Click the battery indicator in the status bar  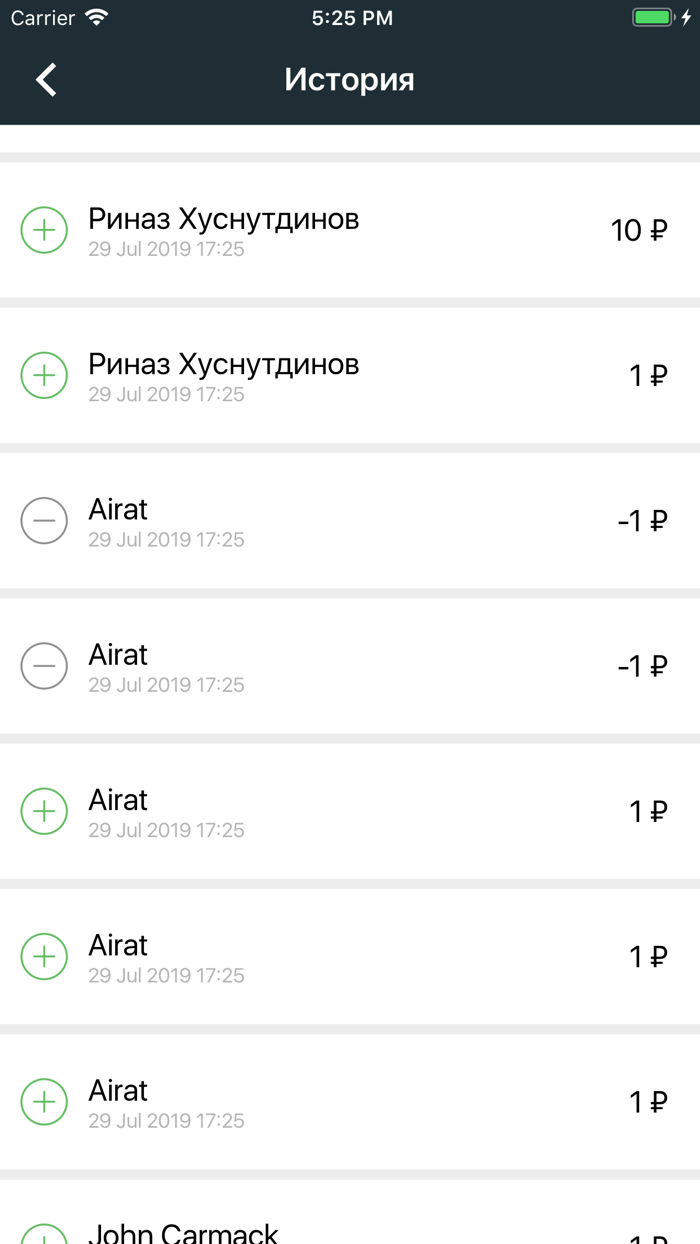coord(655,16)
